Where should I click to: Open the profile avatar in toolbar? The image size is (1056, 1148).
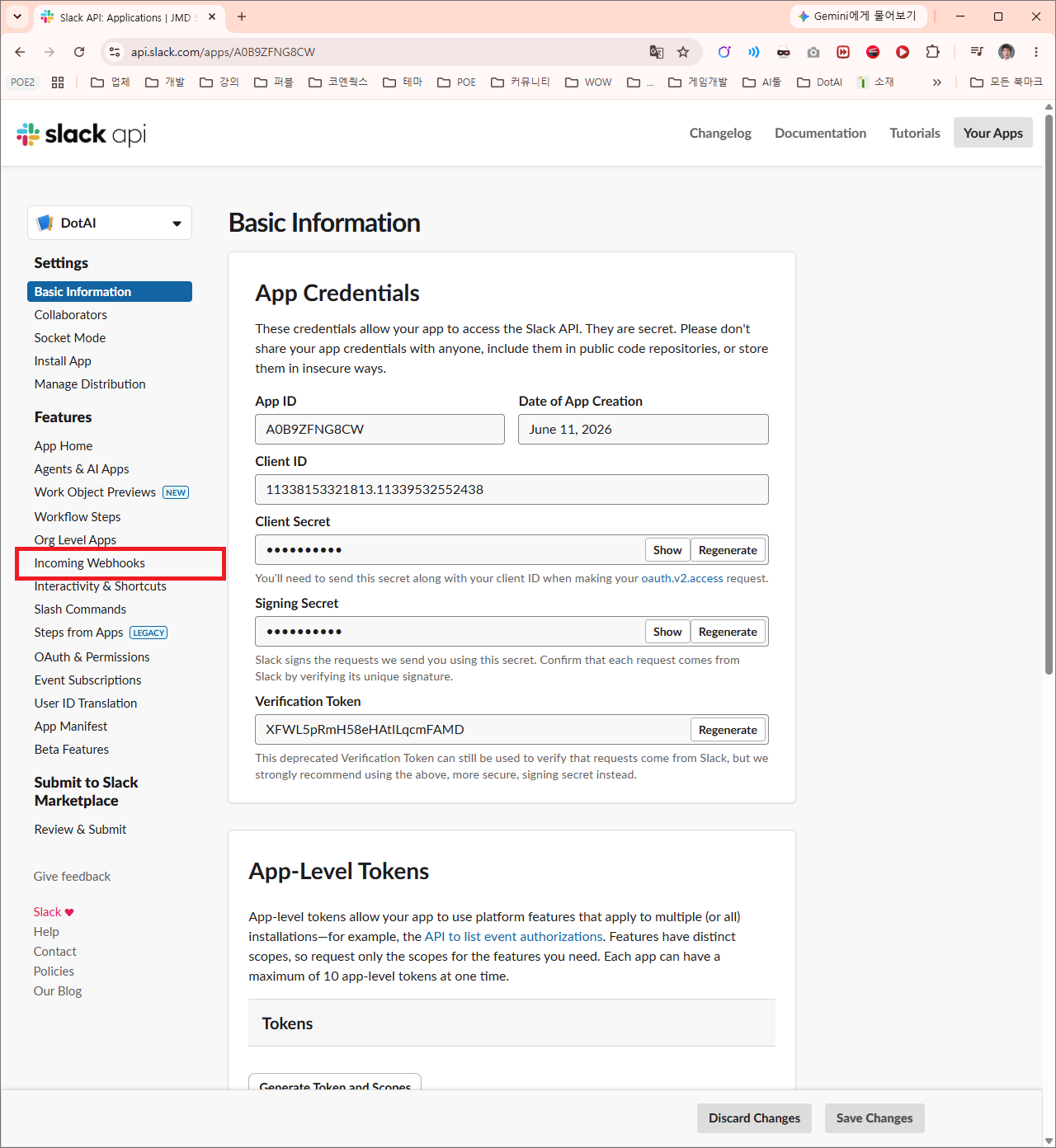(x=1006, y=52)
